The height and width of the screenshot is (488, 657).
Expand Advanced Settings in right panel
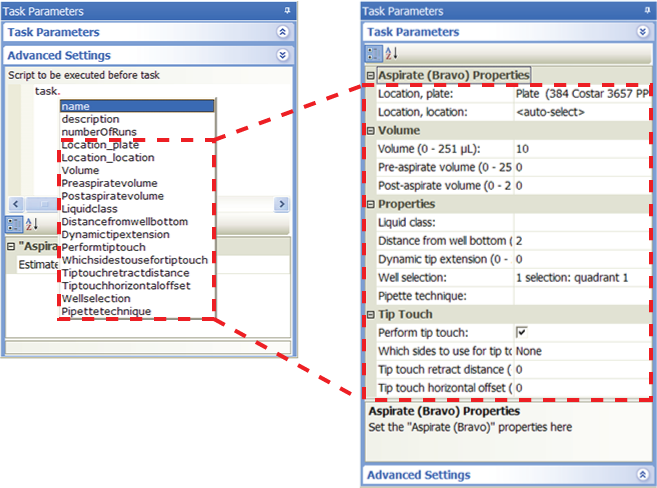point(643,475)
